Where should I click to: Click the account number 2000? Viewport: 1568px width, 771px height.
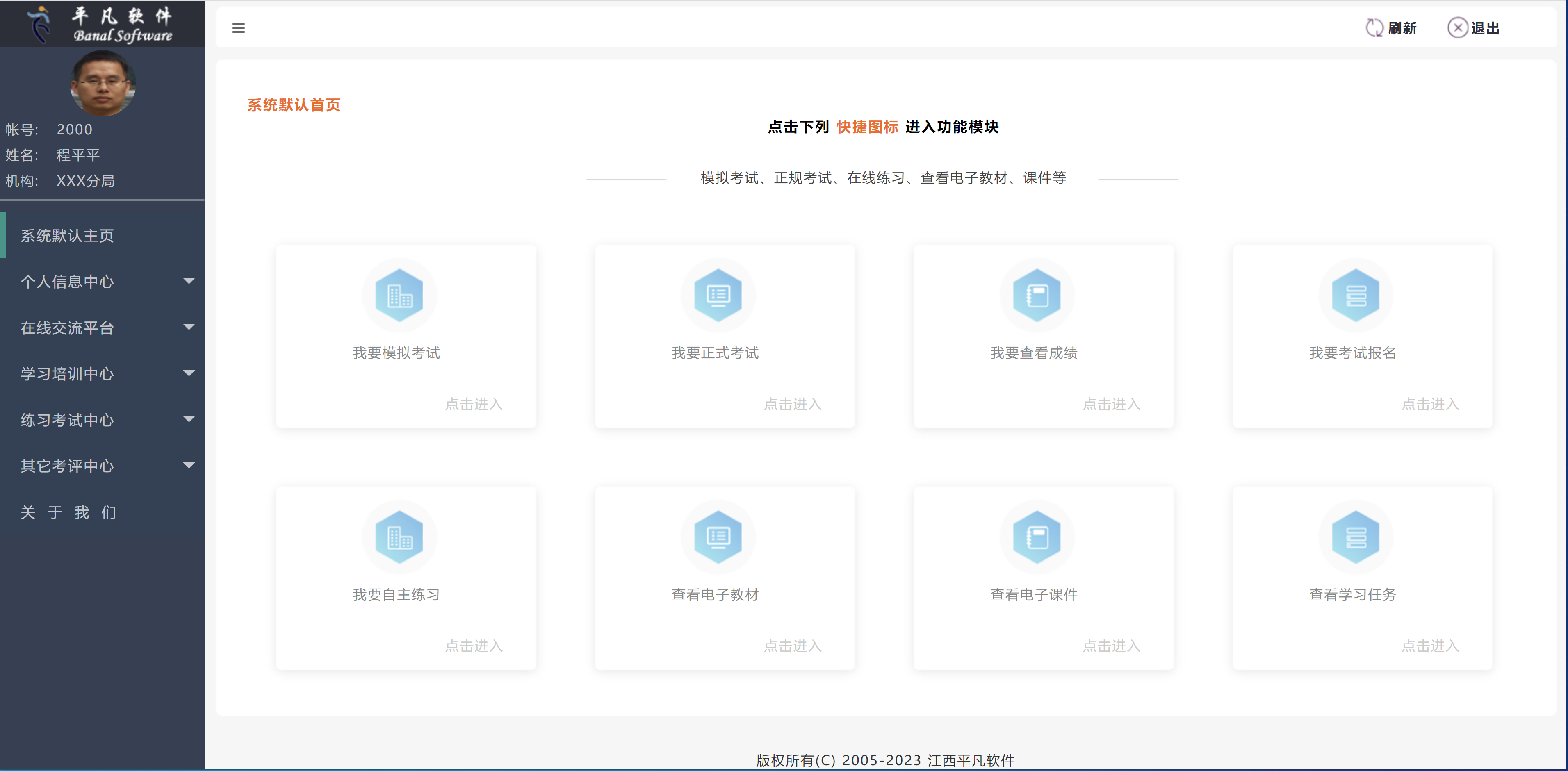point(74,130)
